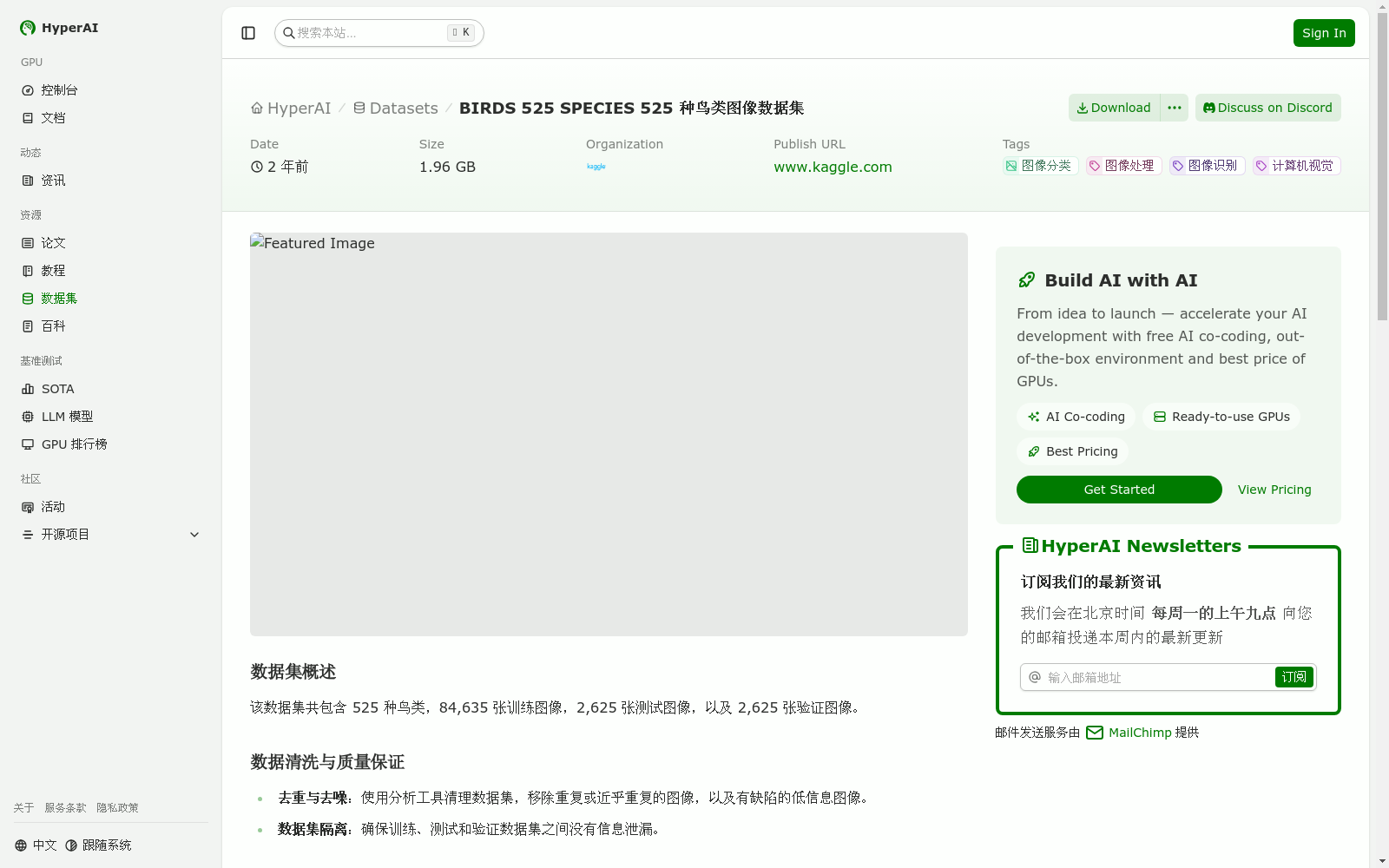Open www.kaggle.com publish URL
The height and width of the screenshot is (868, 1389).
[833, 167]
